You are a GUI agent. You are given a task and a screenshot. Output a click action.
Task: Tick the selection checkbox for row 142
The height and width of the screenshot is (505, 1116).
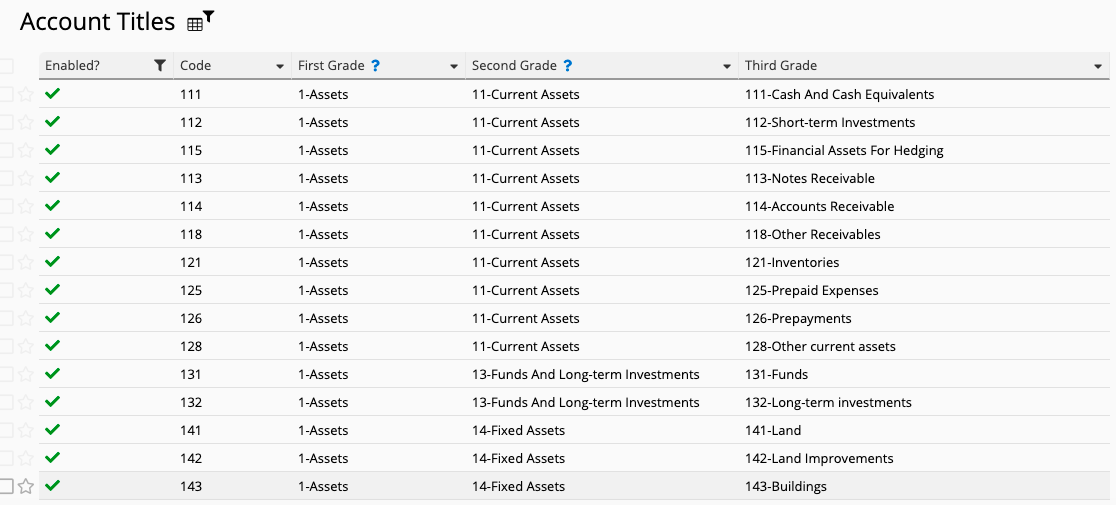tap(6, 458)
